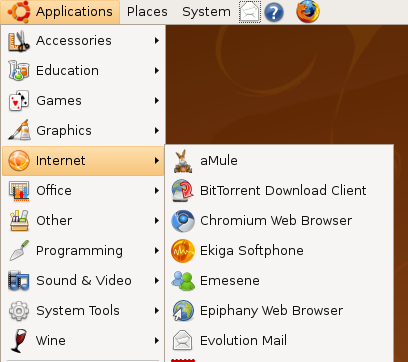
Task: Click the Internet submenu arrow
Action: (x=157, y=161)
